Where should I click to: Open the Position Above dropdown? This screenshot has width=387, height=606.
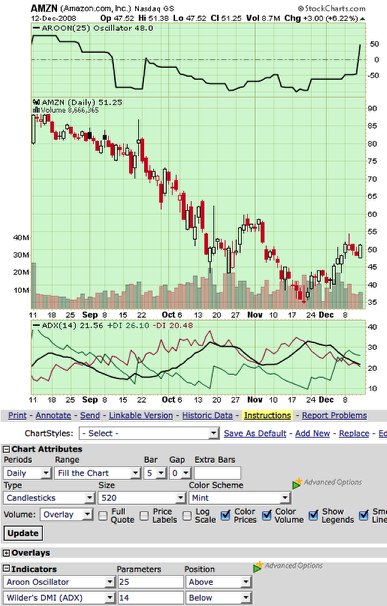(218, 582)
